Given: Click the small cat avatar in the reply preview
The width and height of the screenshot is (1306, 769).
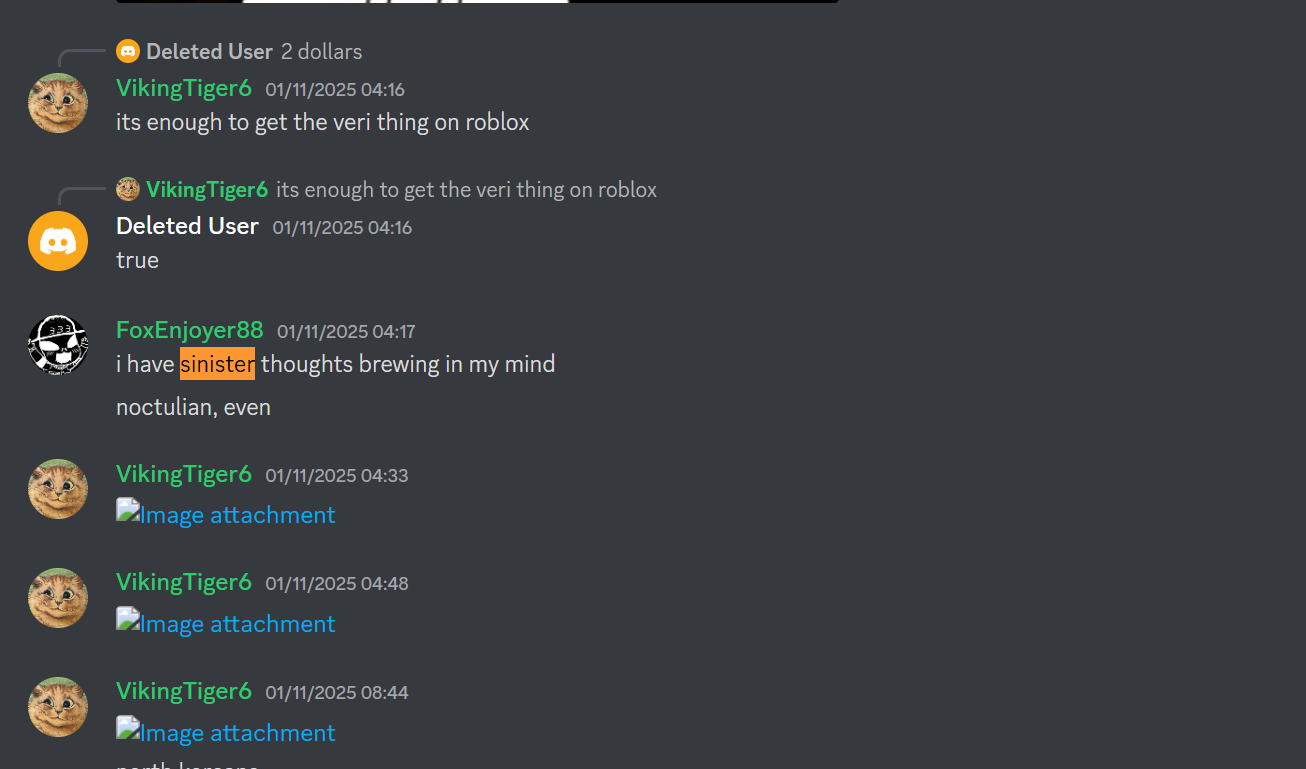Looking at the screenshot, I should [128, 189].
